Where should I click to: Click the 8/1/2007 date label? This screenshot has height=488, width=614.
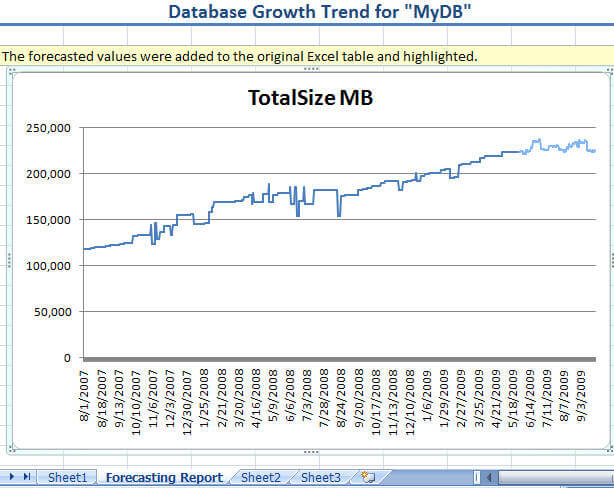pos(84,396)
